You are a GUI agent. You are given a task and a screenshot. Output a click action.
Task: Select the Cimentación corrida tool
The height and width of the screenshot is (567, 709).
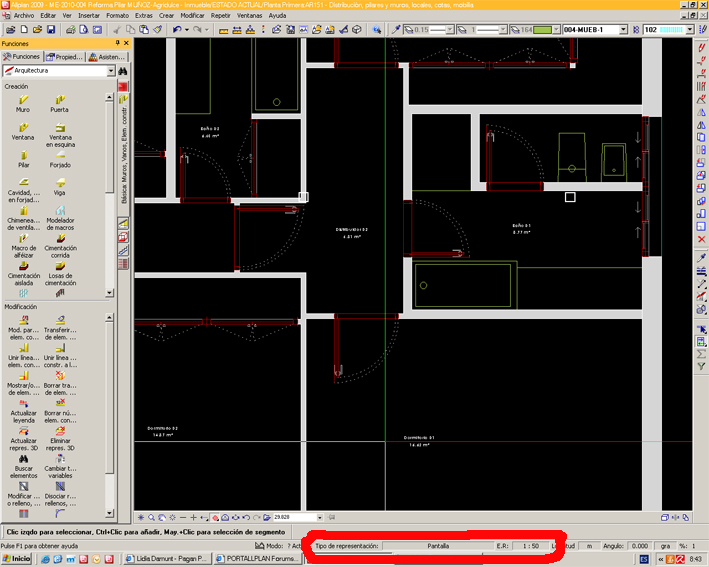click(x=60, y=246)
